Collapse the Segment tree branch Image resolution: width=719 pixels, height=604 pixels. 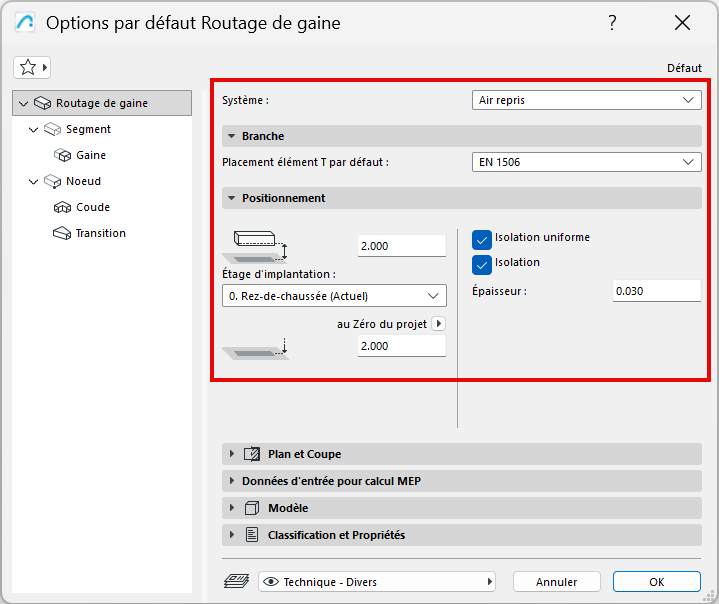tap(34, 129)
